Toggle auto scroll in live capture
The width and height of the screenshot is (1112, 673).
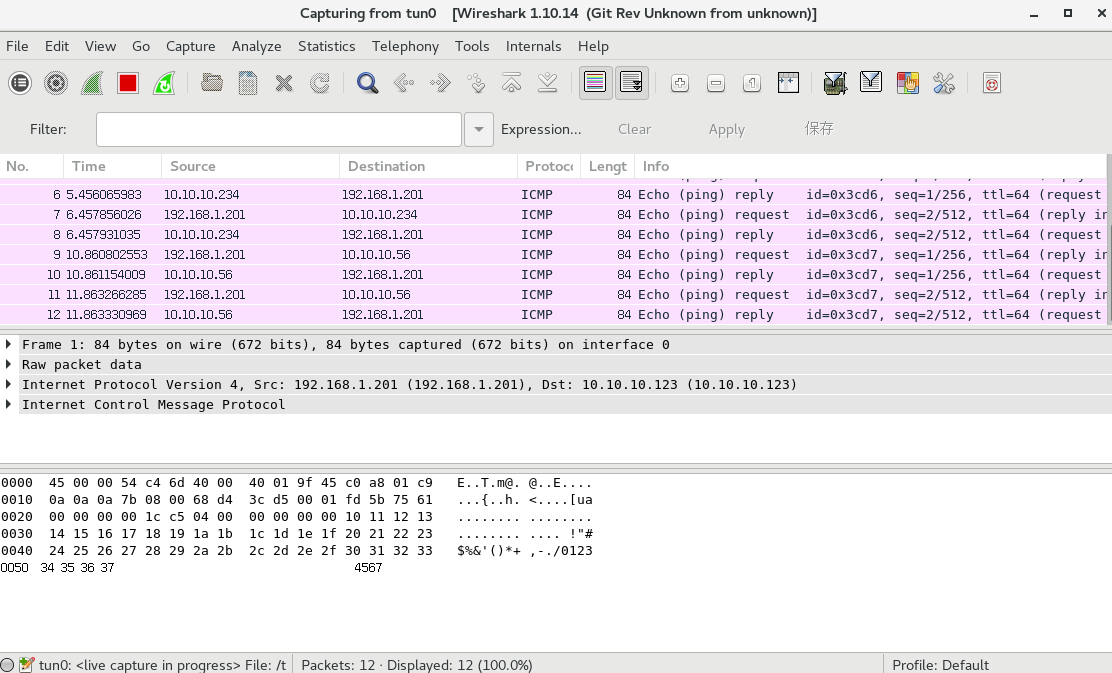631,83
